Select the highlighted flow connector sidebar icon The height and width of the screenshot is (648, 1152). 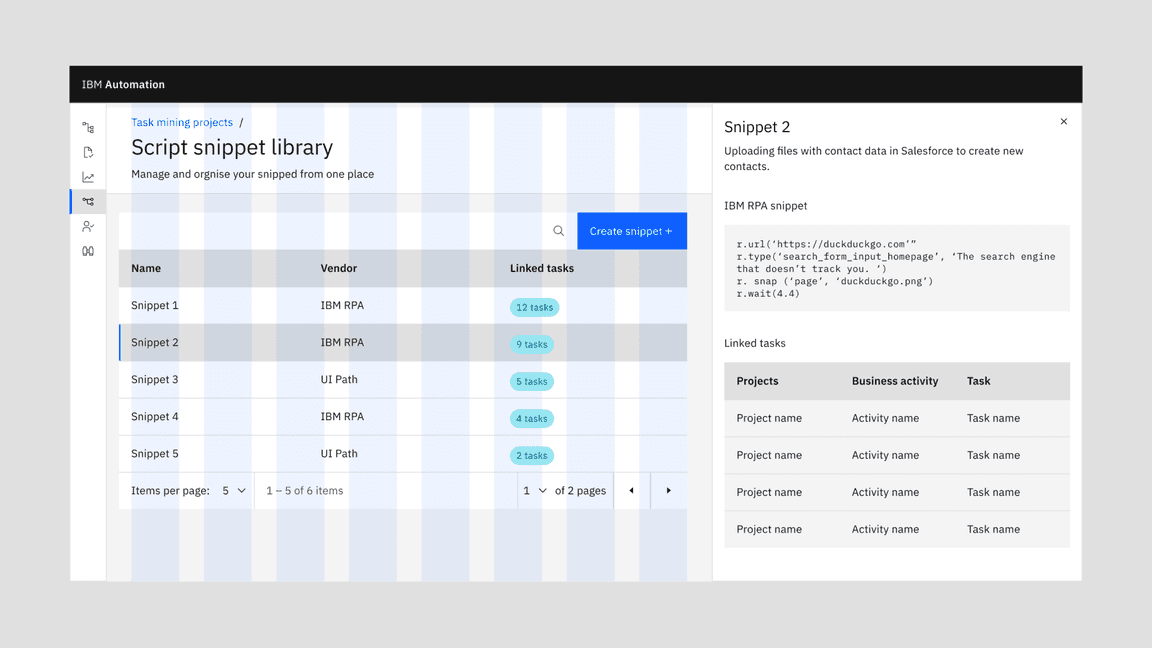(88, 202)
